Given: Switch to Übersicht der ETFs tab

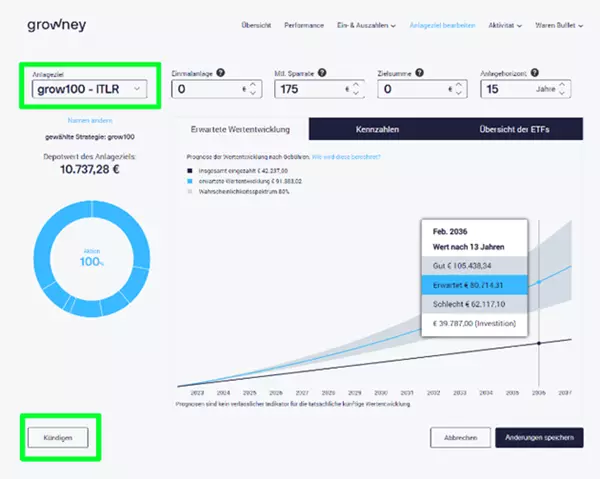Looking at the screenshot, I should (514, 129).
